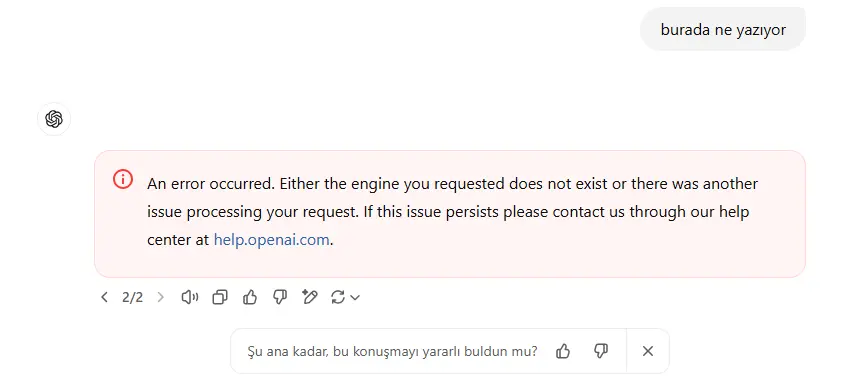Open the help.openai.com link

coord(271,240)
